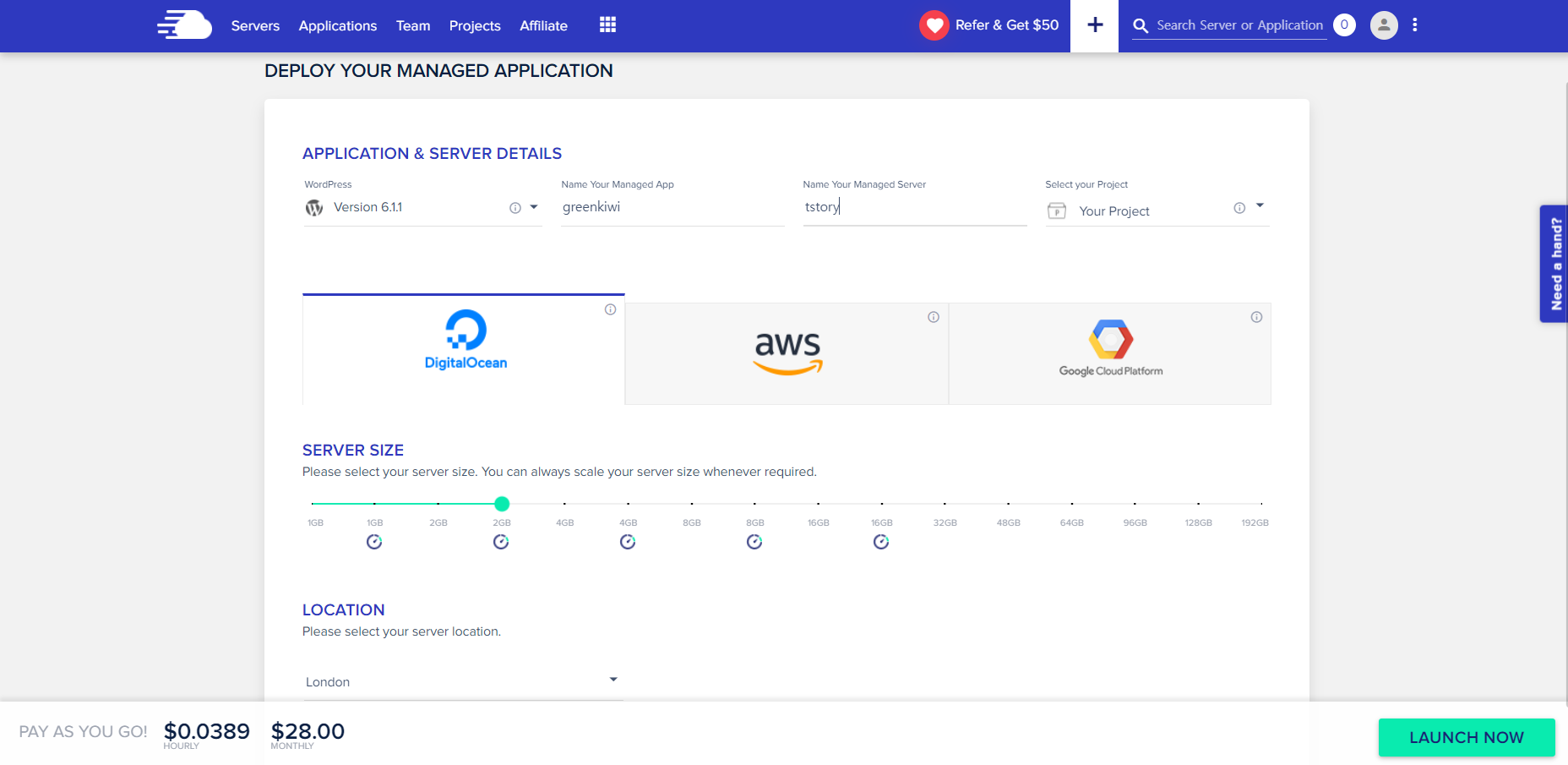Select the DigitalOcean provider tab

pos(464,349)
